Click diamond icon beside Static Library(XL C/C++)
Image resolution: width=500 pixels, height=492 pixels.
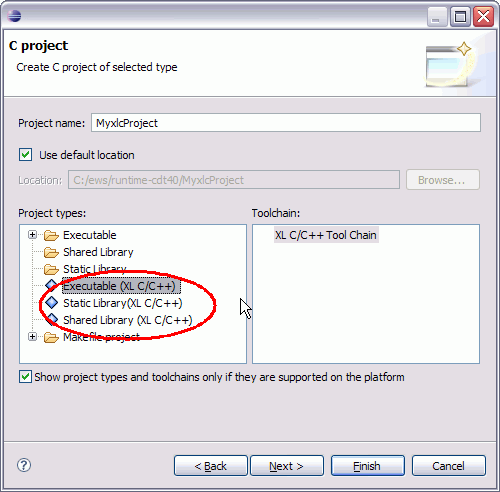[x=52, y=303]
